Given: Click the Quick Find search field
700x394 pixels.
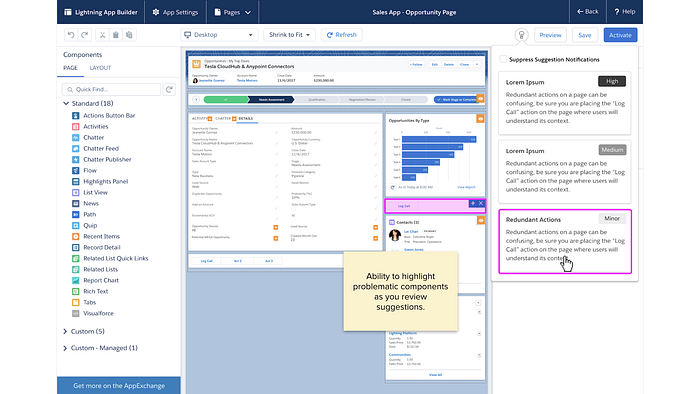Looking at the screenshot, I should tap(111, 89).
